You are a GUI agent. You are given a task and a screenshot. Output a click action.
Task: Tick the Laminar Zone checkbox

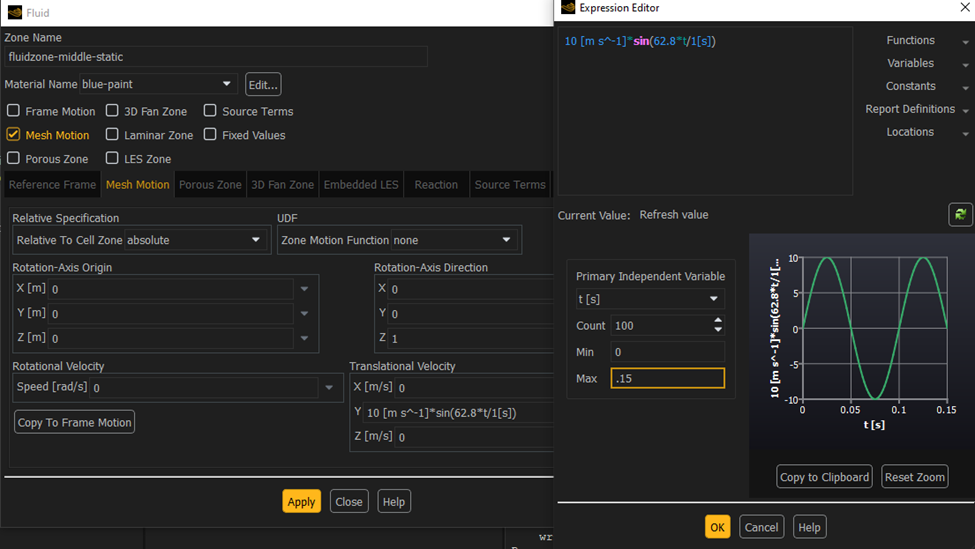[112, 134]
